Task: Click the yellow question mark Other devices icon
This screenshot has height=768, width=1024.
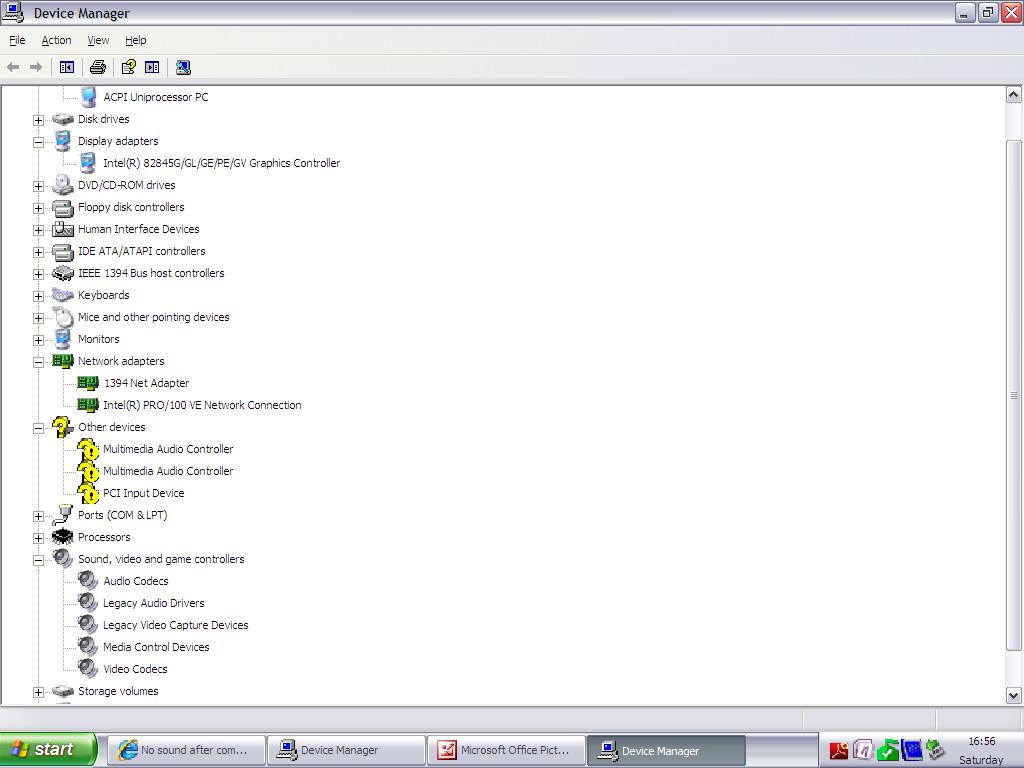Action: pyautogui.click(x=62, y=427)
